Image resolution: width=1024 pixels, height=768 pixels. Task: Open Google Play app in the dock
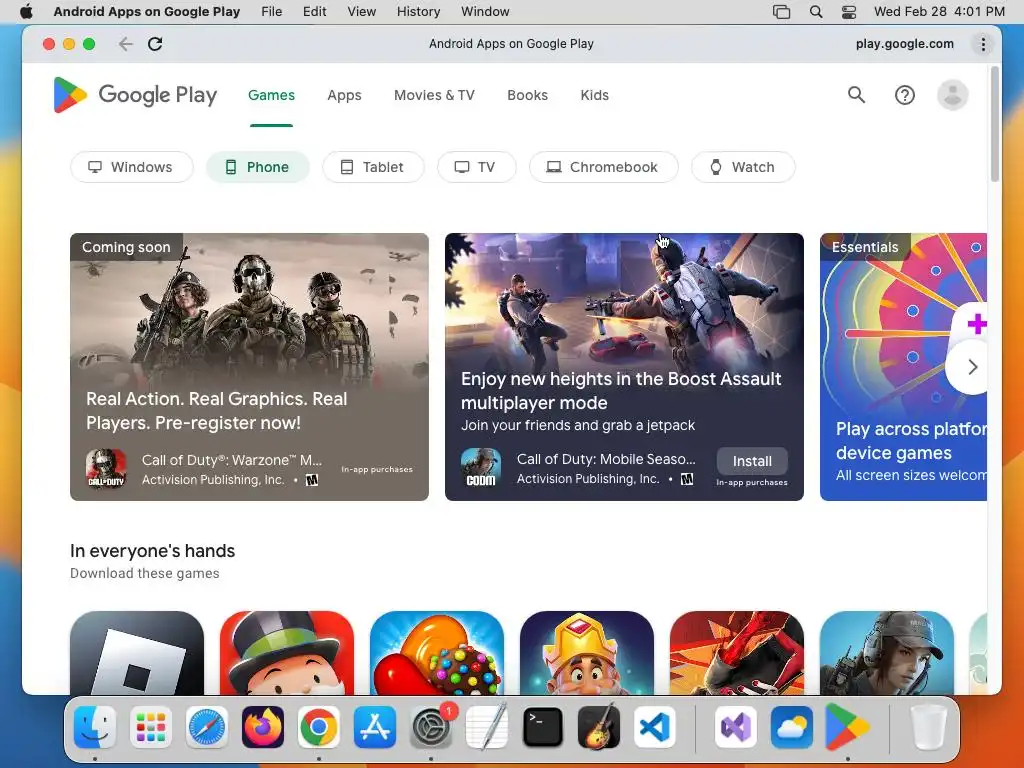tap(847, 727)
